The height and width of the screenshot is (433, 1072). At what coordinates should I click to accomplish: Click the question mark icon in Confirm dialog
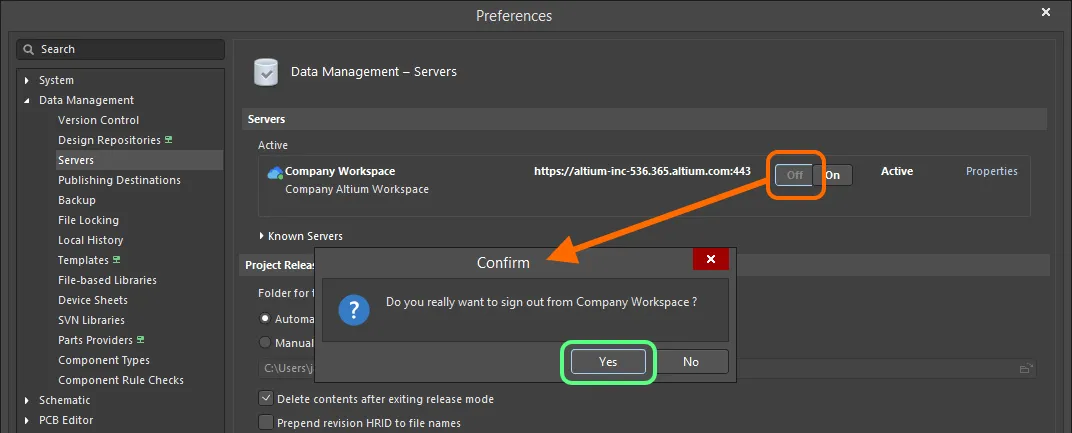(354, 310)
